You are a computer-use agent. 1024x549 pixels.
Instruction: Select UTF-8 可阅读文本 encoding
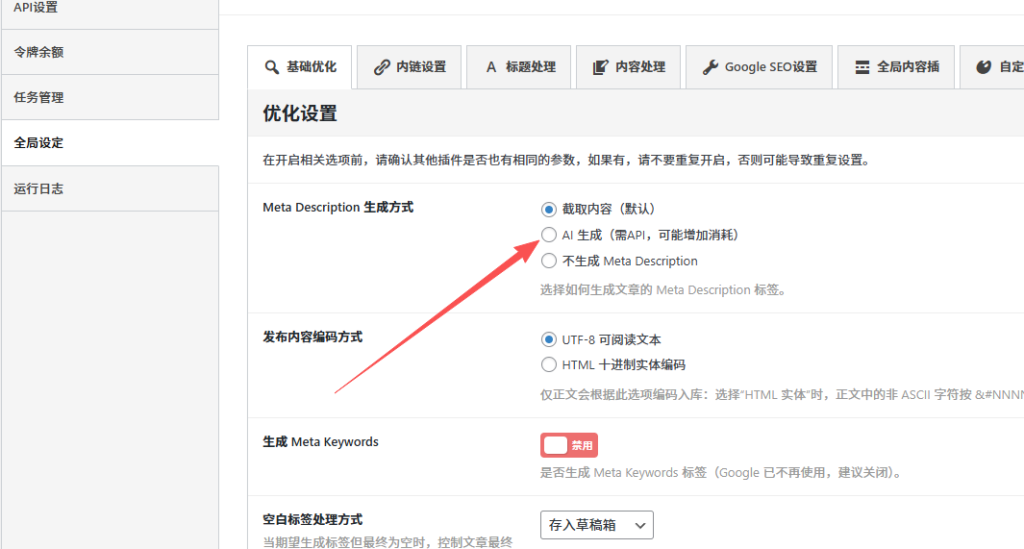548,340
